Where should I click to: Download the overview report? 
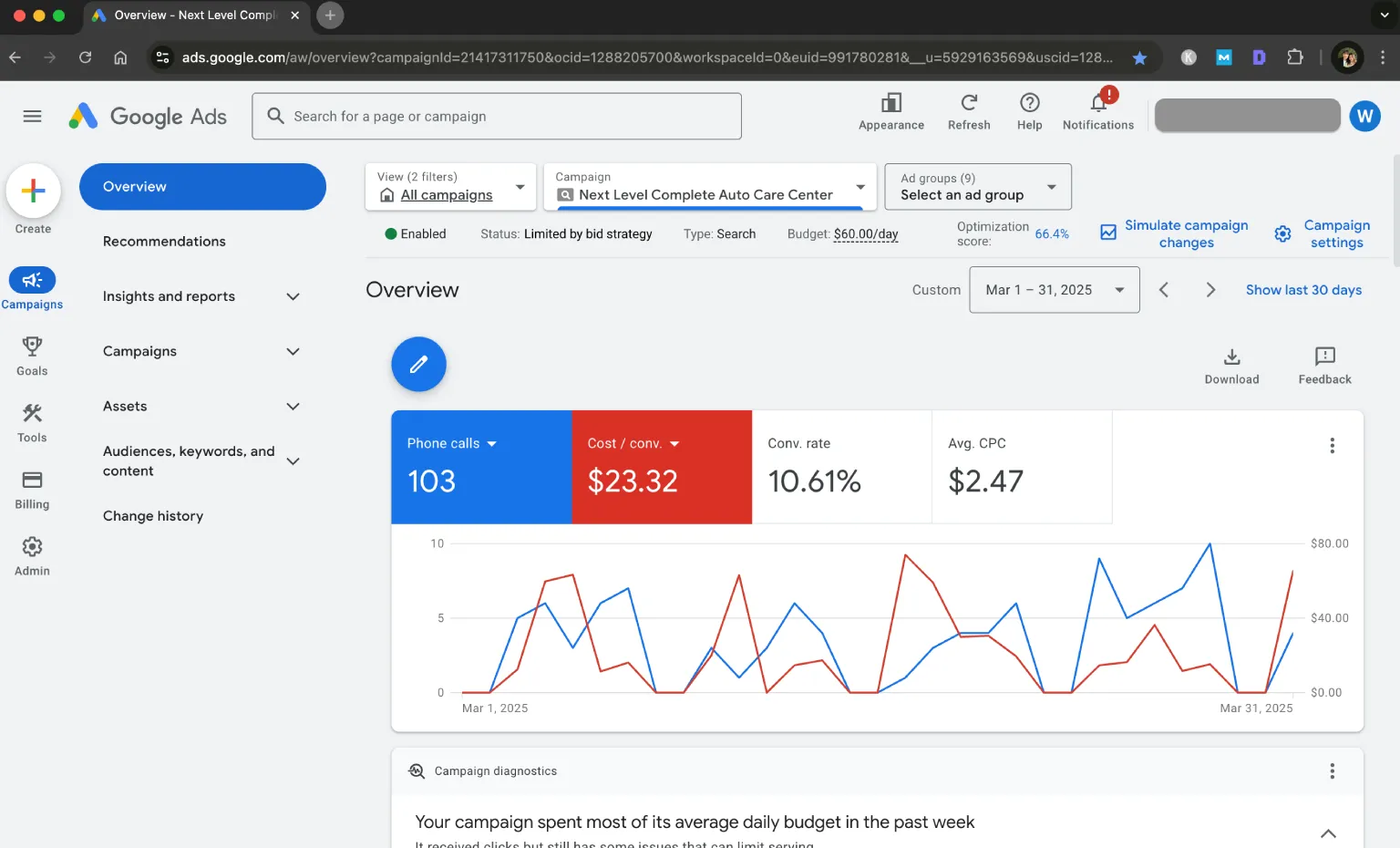1231,366
